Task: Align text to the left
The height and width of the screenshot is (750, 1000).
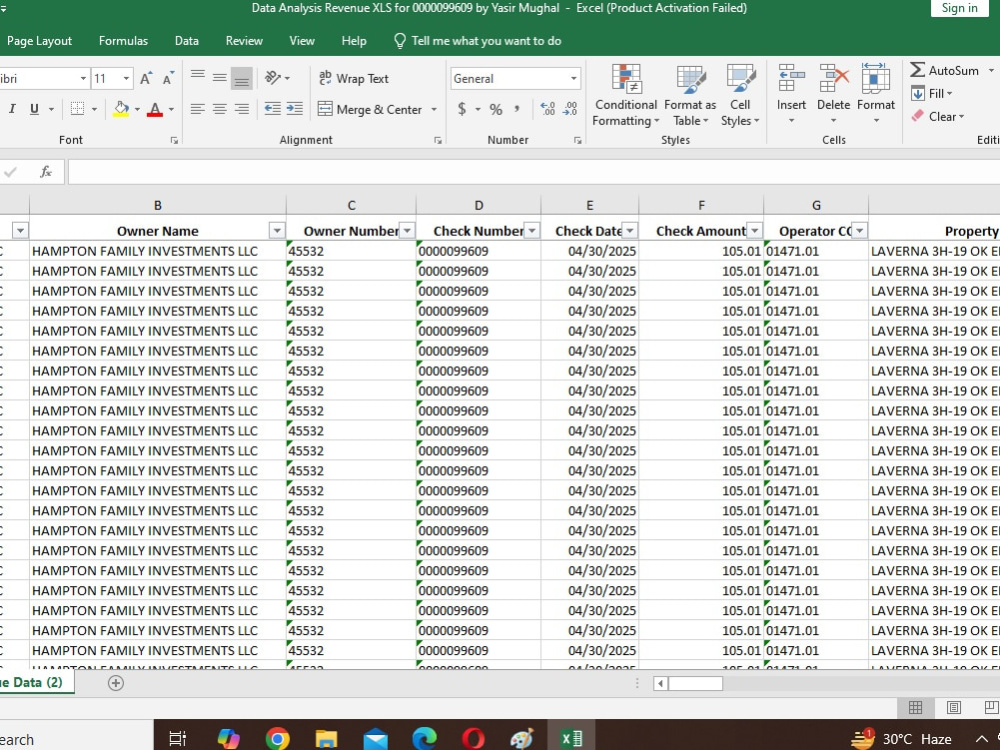Action: tap(198, 109)
